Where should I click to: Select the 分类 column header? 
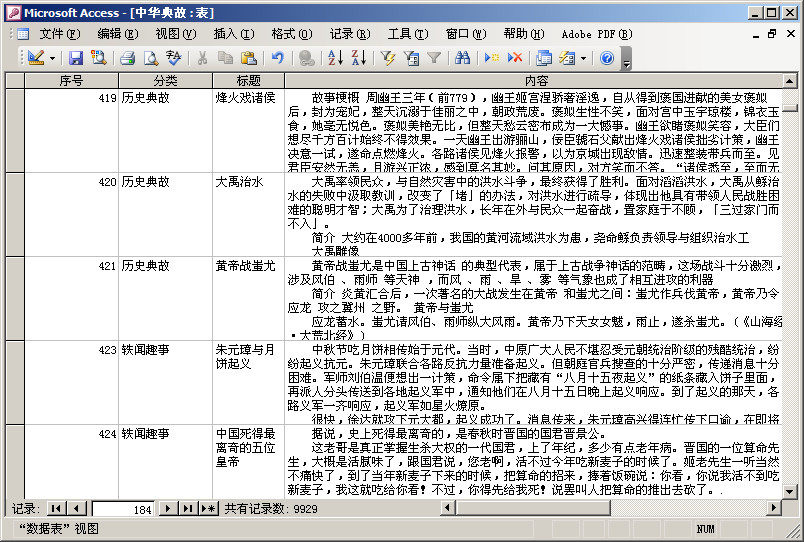(x=165, y=81)
